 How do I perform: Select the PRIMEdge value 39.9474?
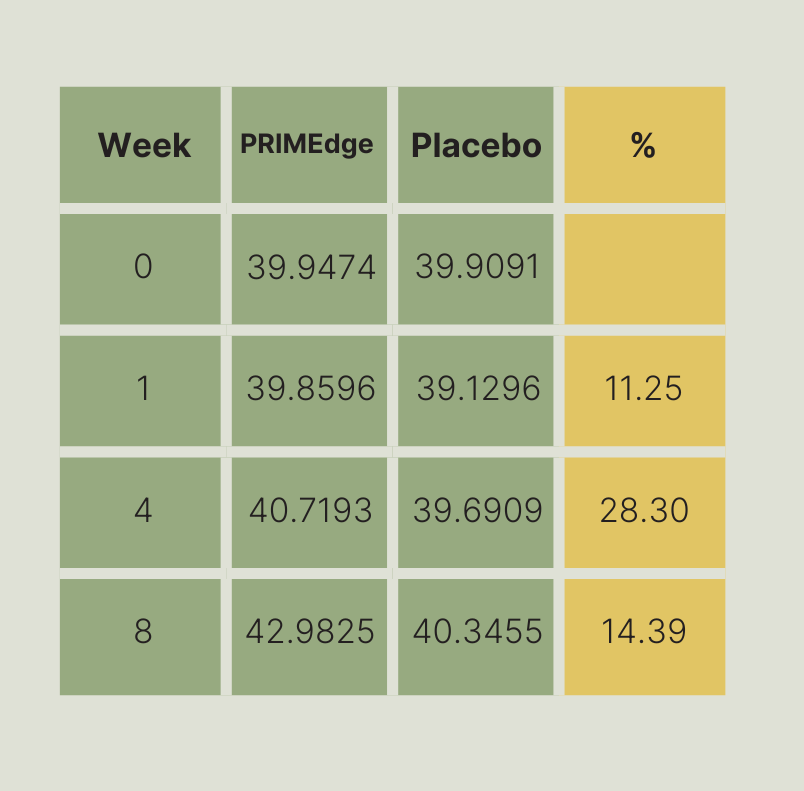[310, 268]
